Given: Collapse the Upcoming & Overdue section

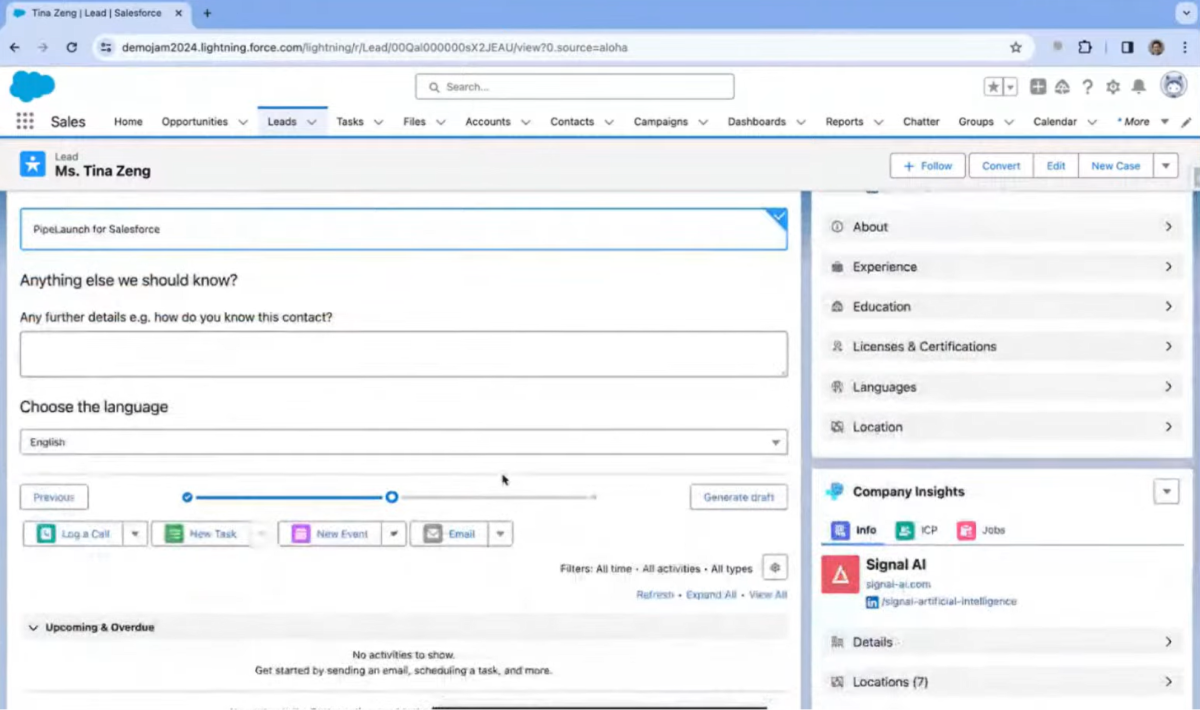Looking at the screenshot, I should point(33,628).
